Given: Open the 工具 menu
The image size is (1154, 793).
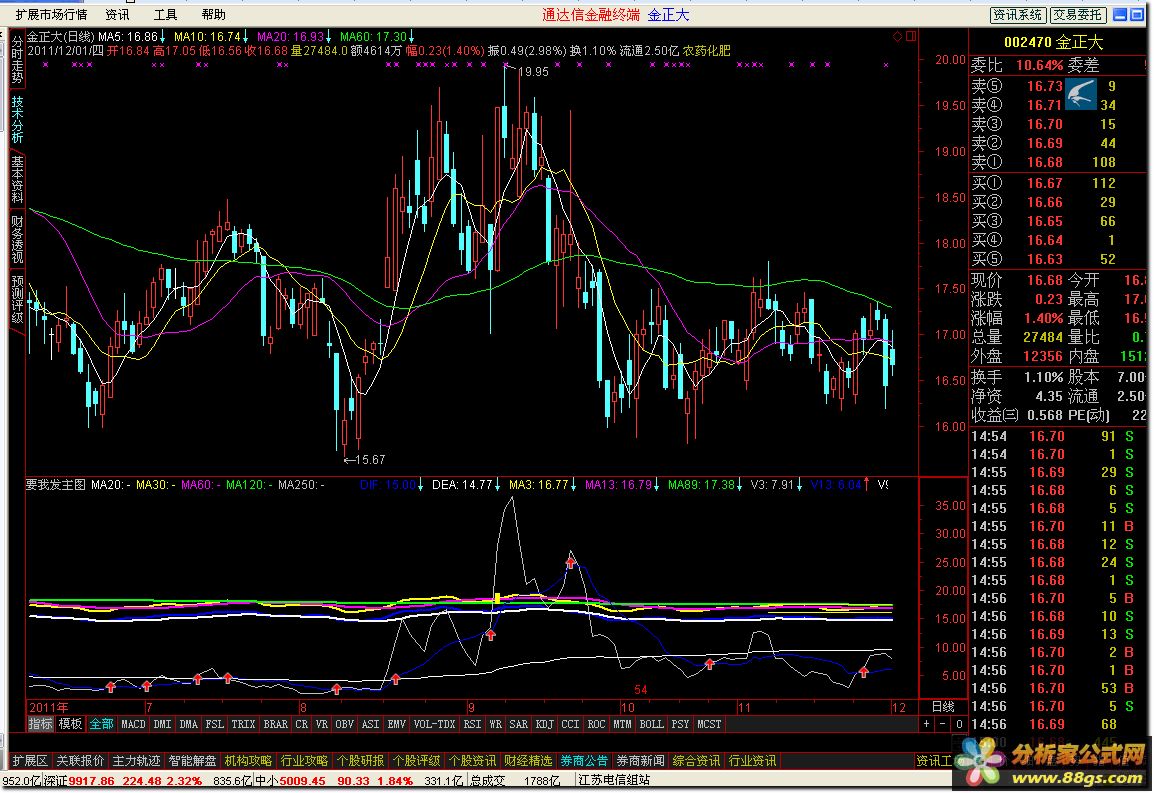Looking at the screenshot, I should point(165,15).
